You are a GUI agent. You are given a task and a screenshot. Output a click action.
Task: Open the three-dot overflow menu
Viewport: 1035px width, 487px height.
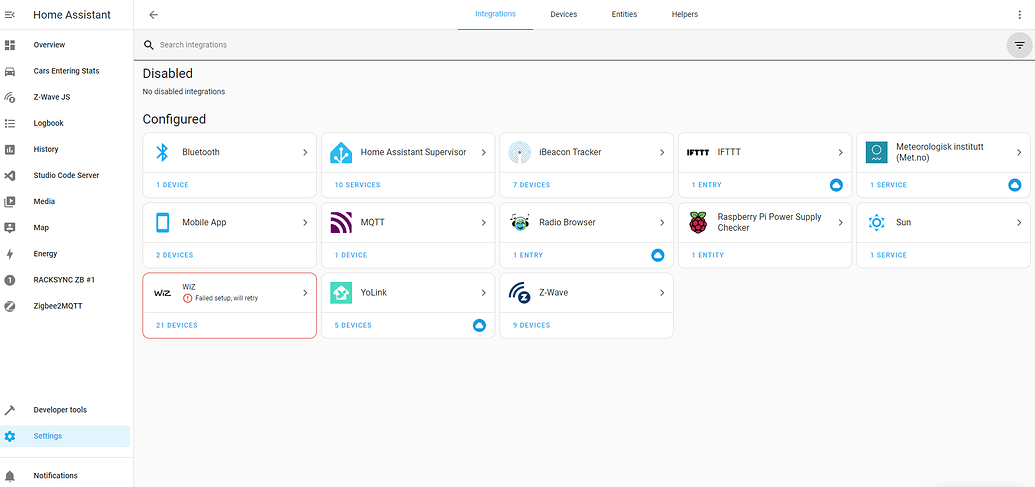[1020, 15]
